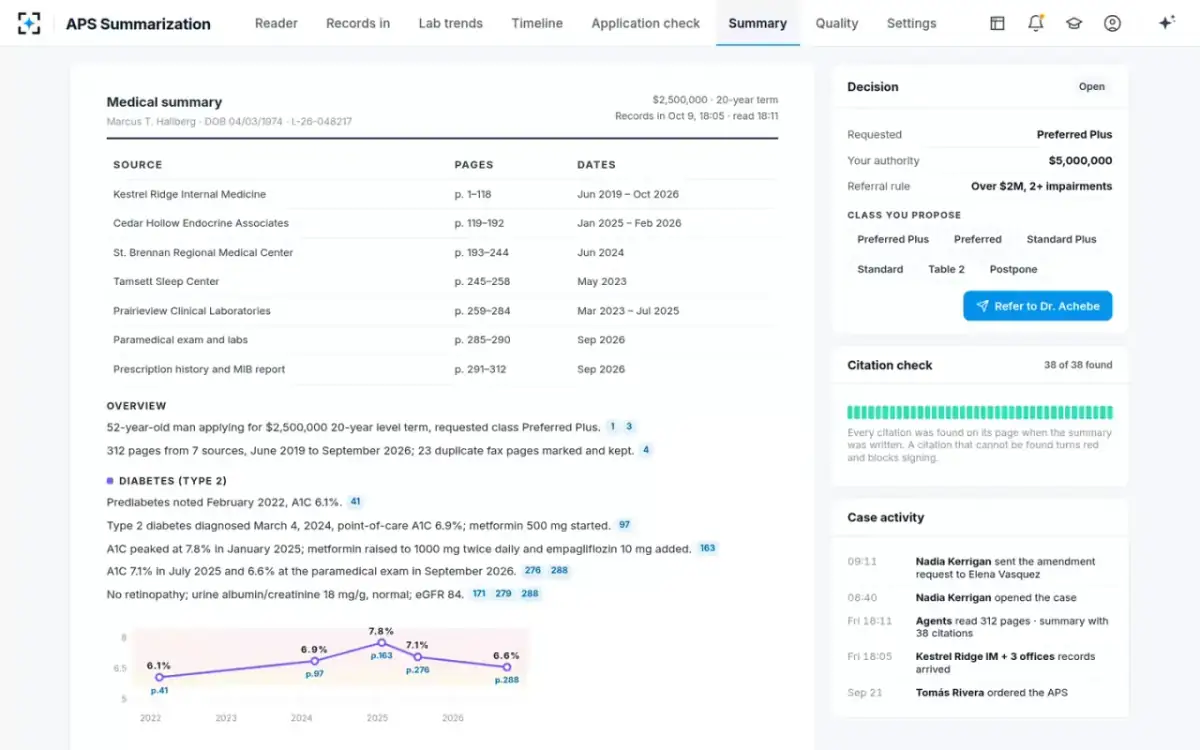Open citation 279 on the retinopathy line
The image size is (1200, 750).
[503, 594]
